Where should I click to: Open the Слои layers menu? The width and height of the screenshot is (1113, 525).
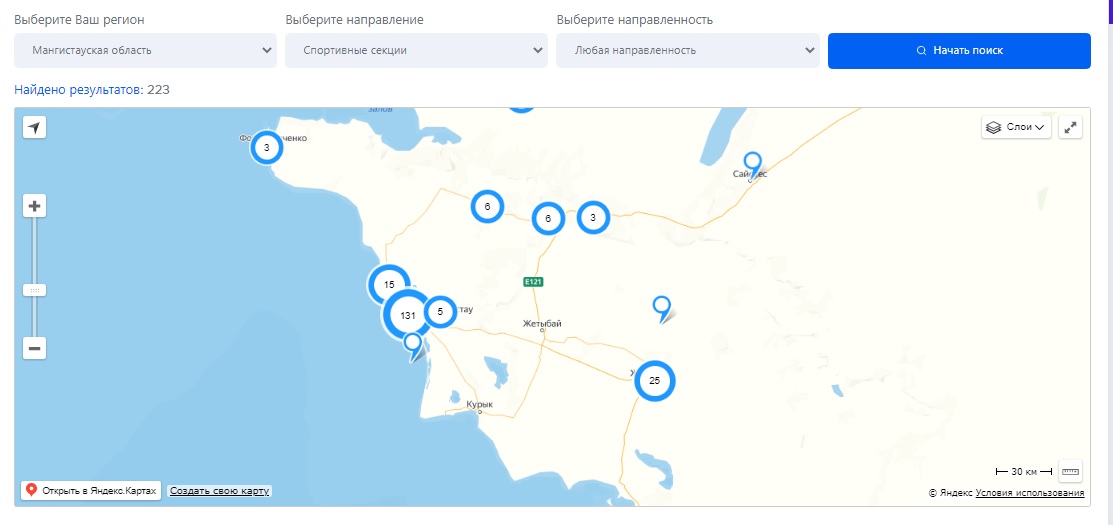click(1016, 127)
